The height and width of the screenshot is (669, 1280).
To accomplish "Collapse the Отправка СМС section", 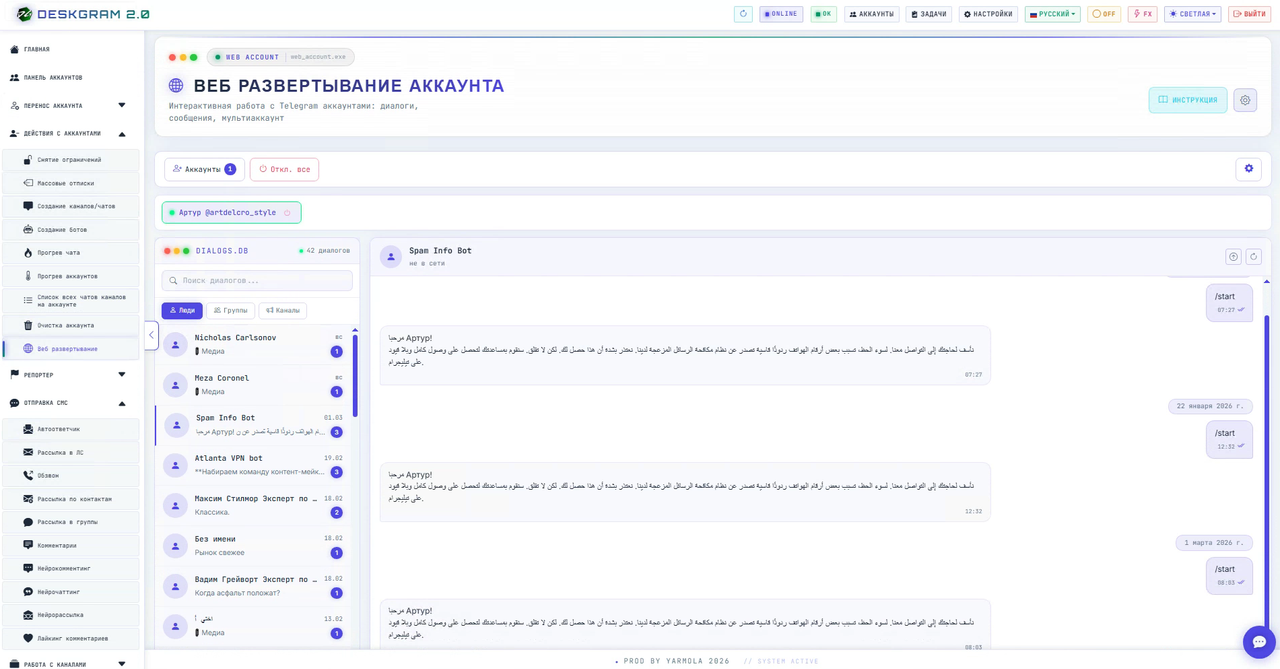I will (68, 403).
